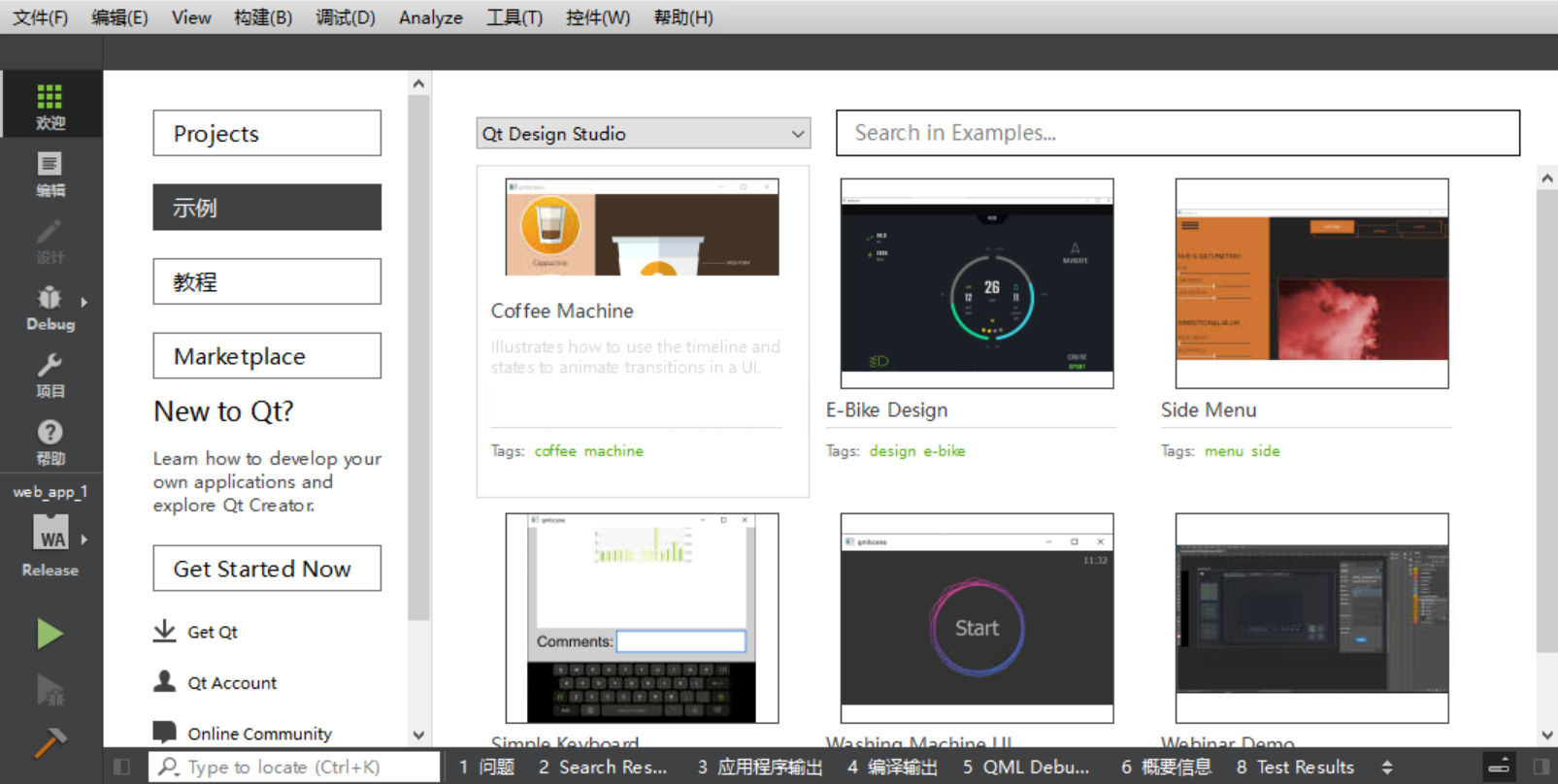Image resolution: width=1558 pixels, height=784 pixels.
Task: Focus the Search in Examples field
Action: 1177,133
